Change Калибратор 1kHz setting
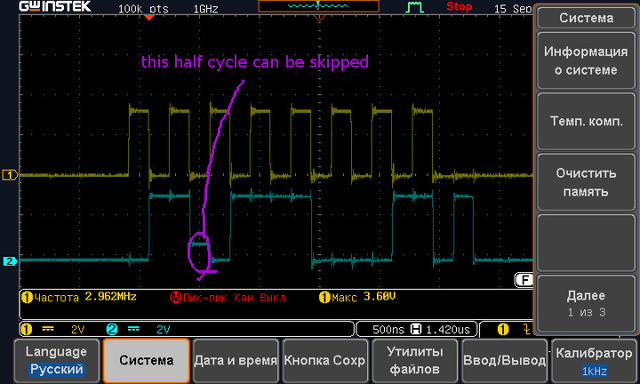The width and height of the screenshot is (640, 384). click(x=594, y=361)
